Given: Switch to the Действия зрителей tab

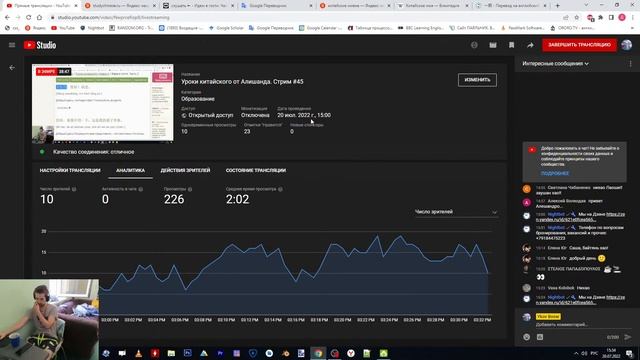Looking at the screenshot, I should click(x=185, y=171).
